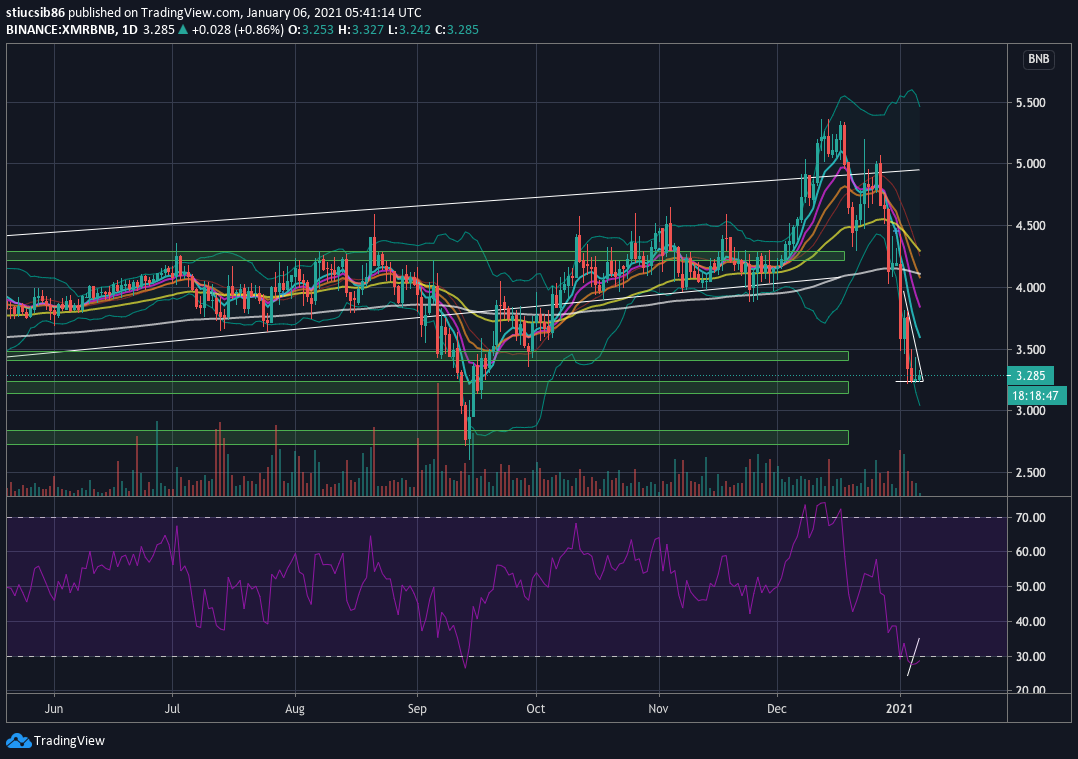Click the Nov time axis label
Viewport: 1078px width, 759px height.
click(659, 708)
